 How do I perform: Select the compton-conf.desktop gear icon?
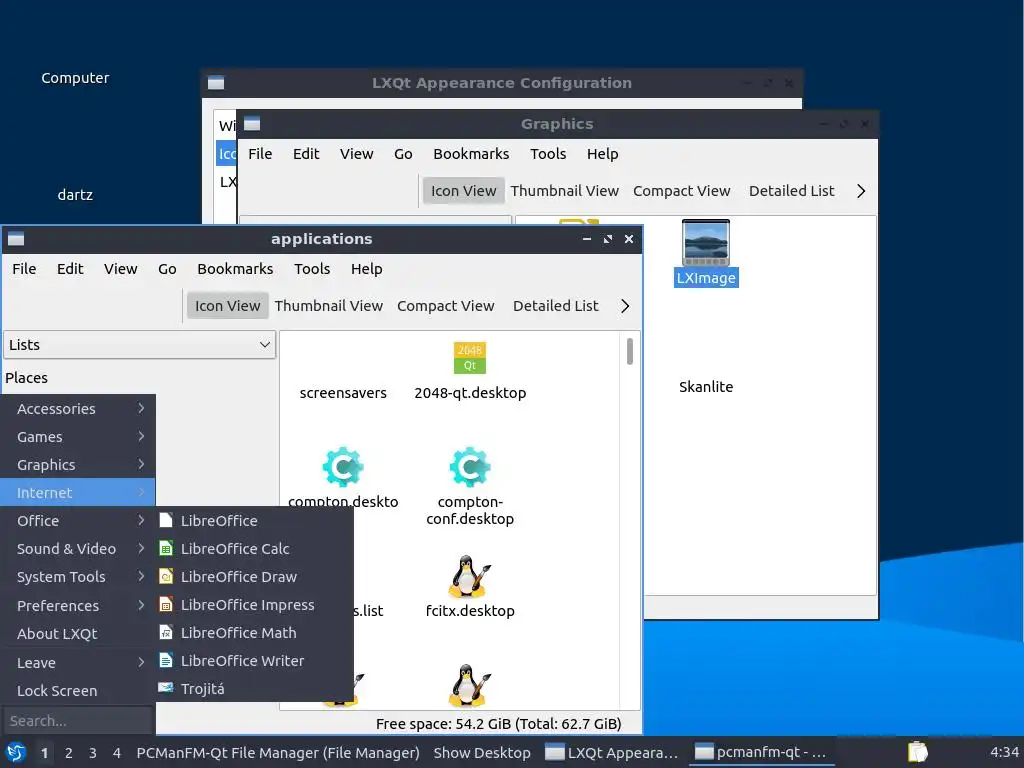(470, 467)
